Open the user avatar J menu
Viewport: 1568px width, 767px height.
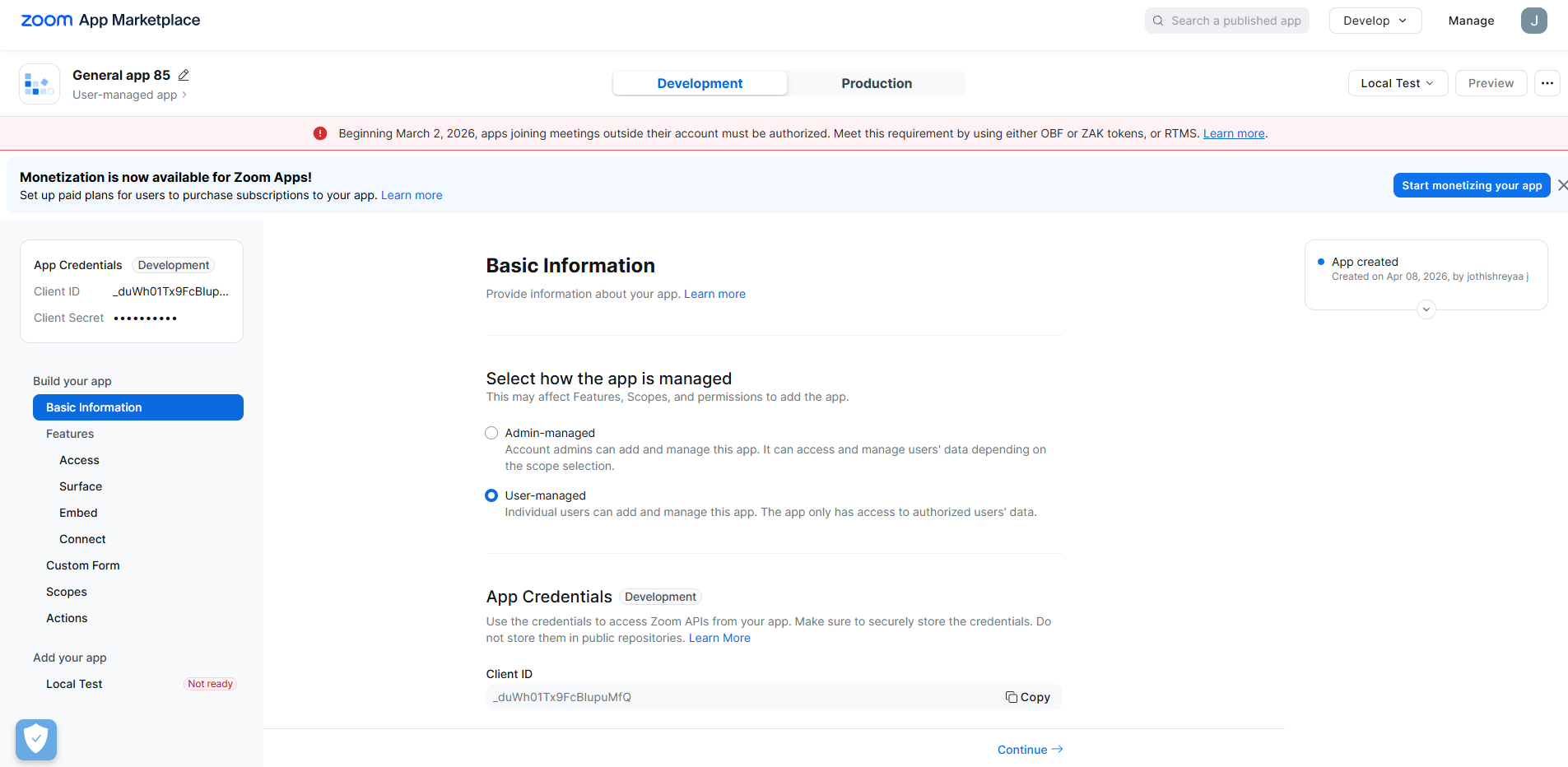1533,21
